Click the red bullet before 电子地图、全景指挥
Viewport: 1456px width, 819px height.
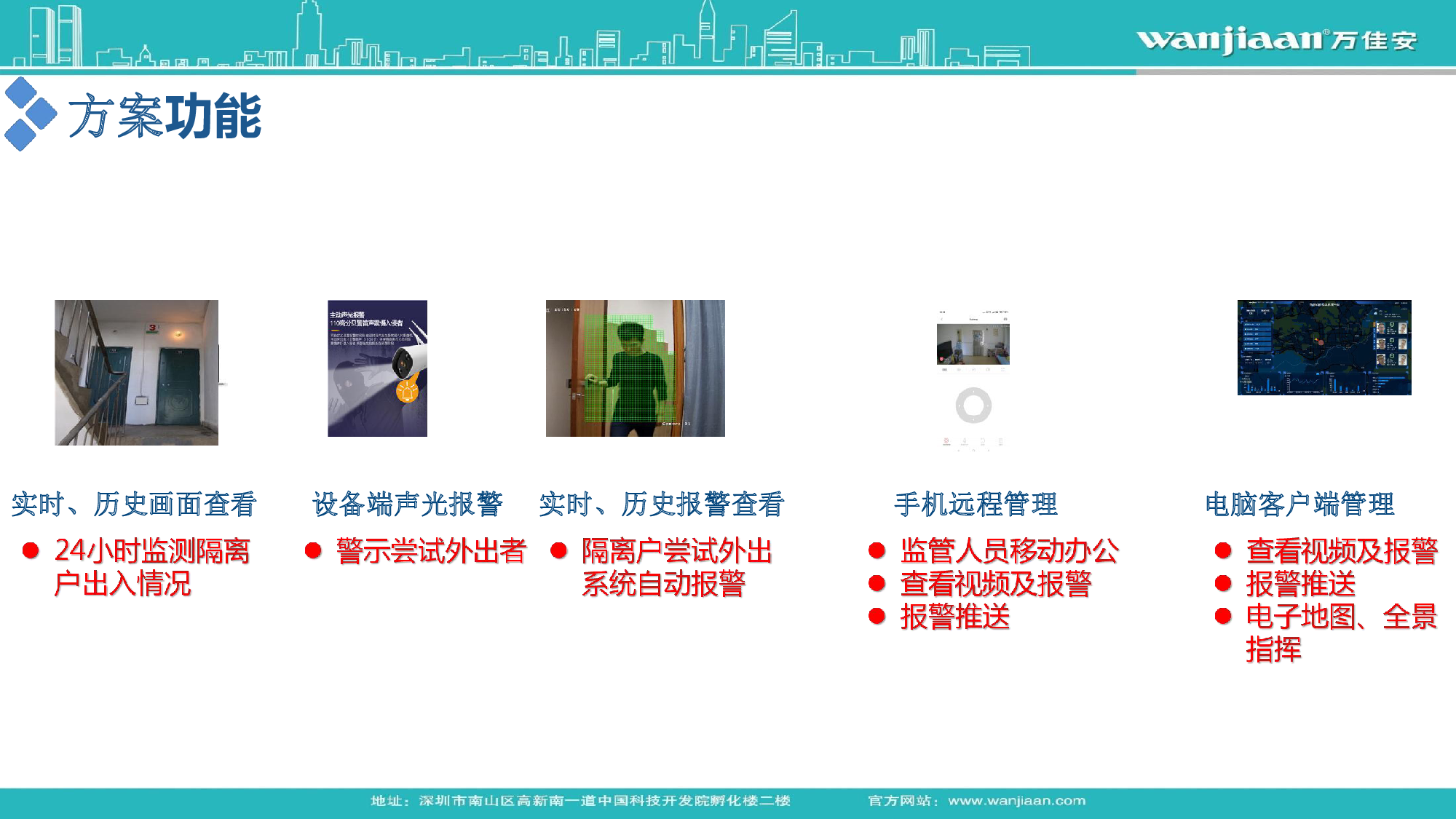pos(1223,617)
